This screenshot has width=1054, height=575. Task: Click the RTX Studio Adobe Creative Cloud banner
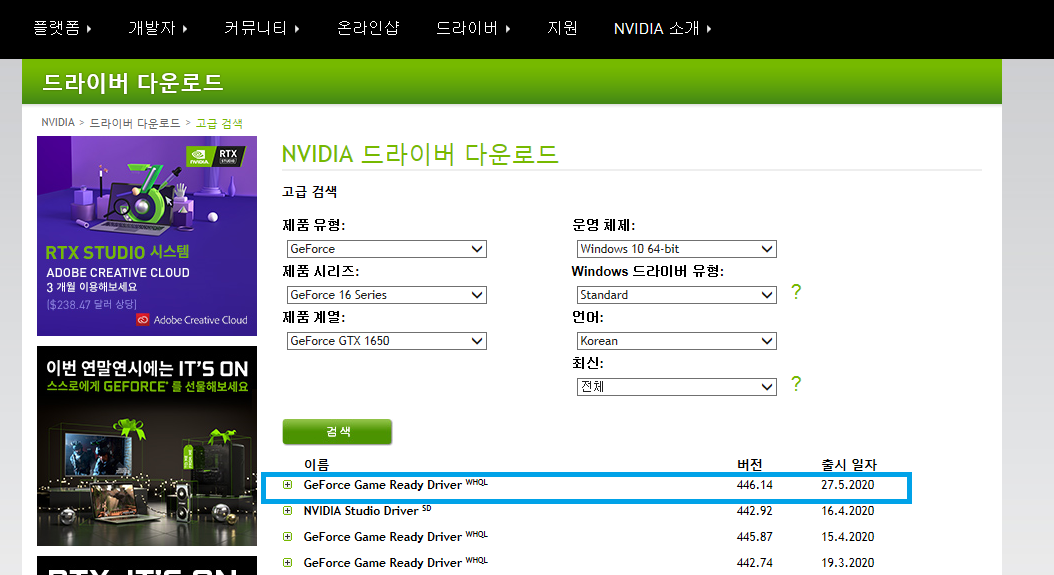click(x=147, y=236)
